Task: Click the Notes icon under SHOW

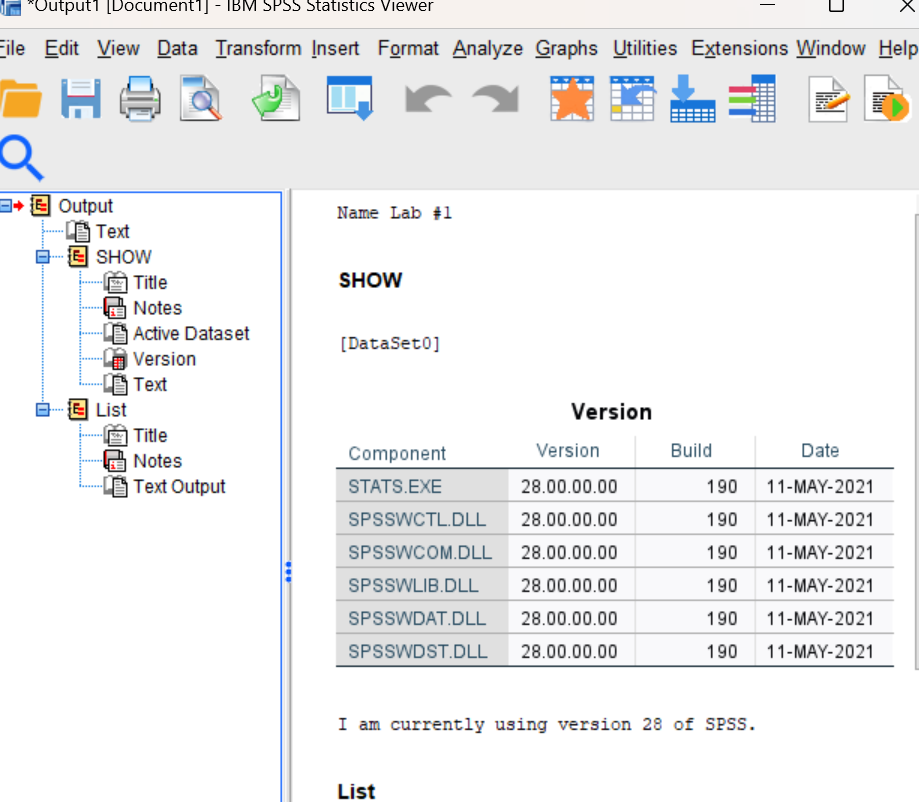Action: (x=115, y=308)
